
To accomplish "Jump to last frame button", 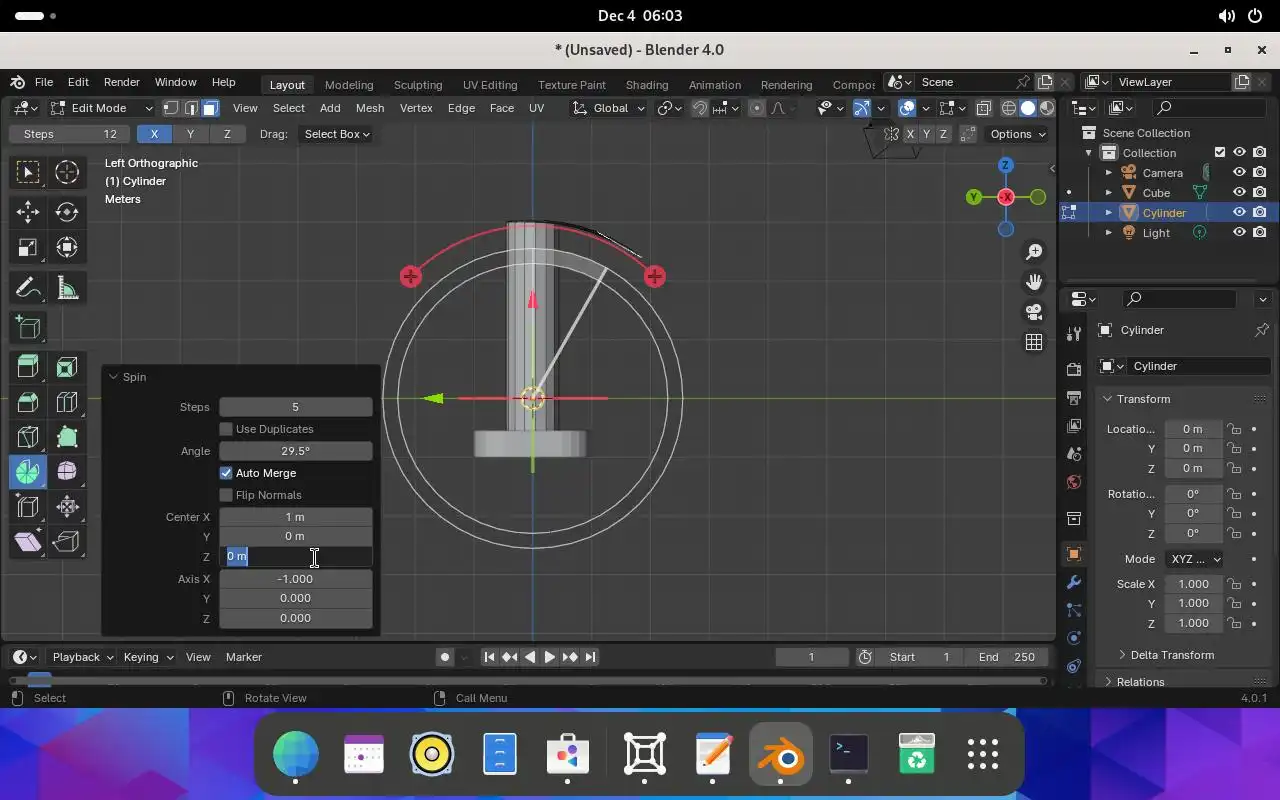I will pos(590,657).
